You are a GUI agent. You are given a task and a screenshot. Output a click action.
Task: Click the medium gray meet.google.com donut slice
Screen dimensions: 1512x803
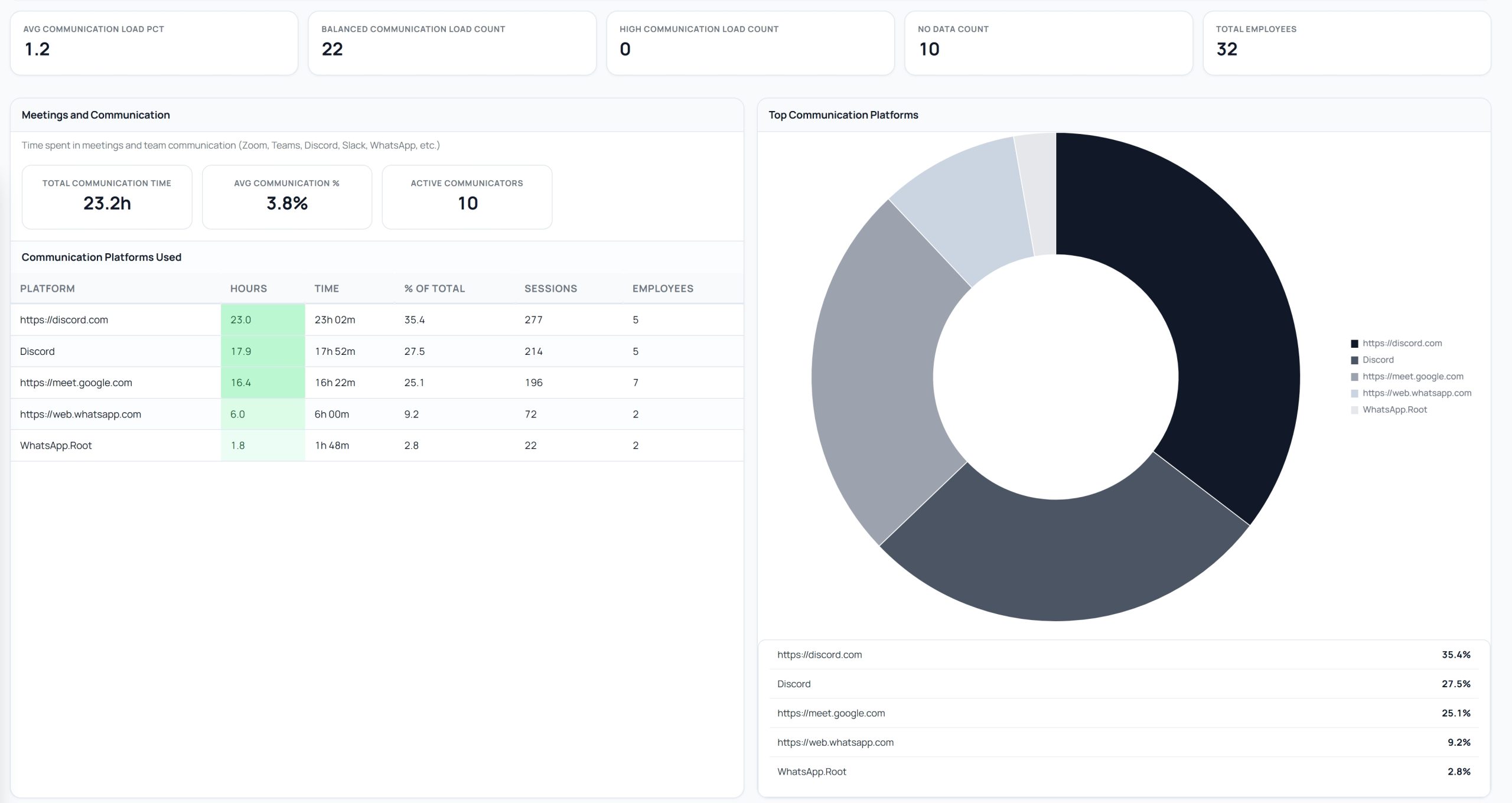coord(874,378)
